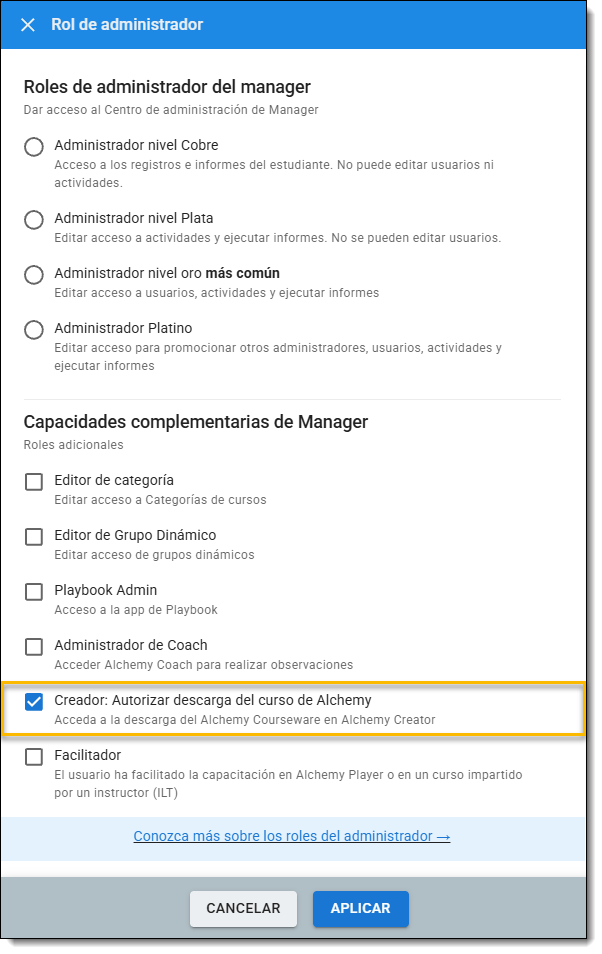Select Administrador nivel oro radio button
The width and height of the screenshot is (602, 954).
pyautogui.click(x=34, y=275)
